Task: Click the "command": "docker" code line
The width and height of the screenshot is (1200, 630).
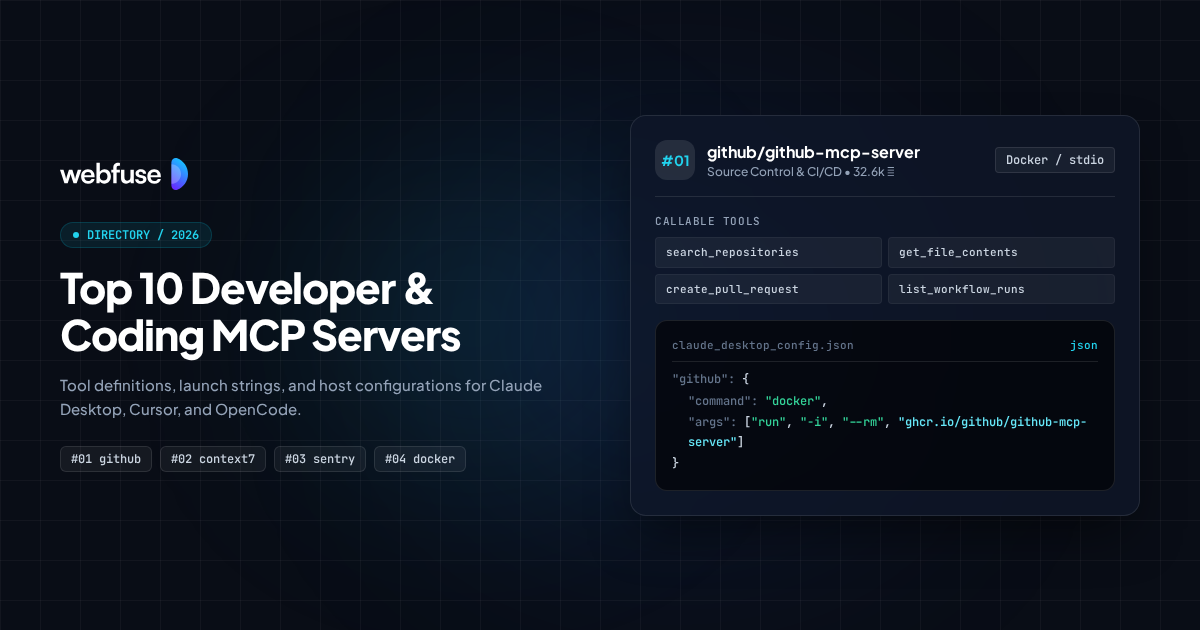Action: 758,400
